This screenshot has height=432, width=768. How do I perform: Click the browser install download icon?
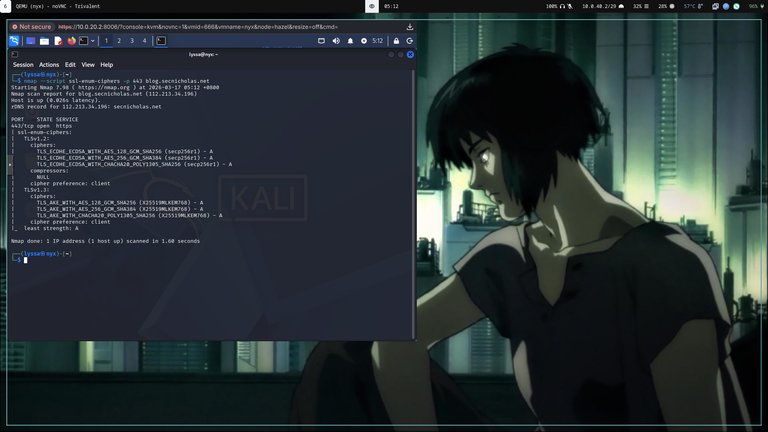coord(410,27)
